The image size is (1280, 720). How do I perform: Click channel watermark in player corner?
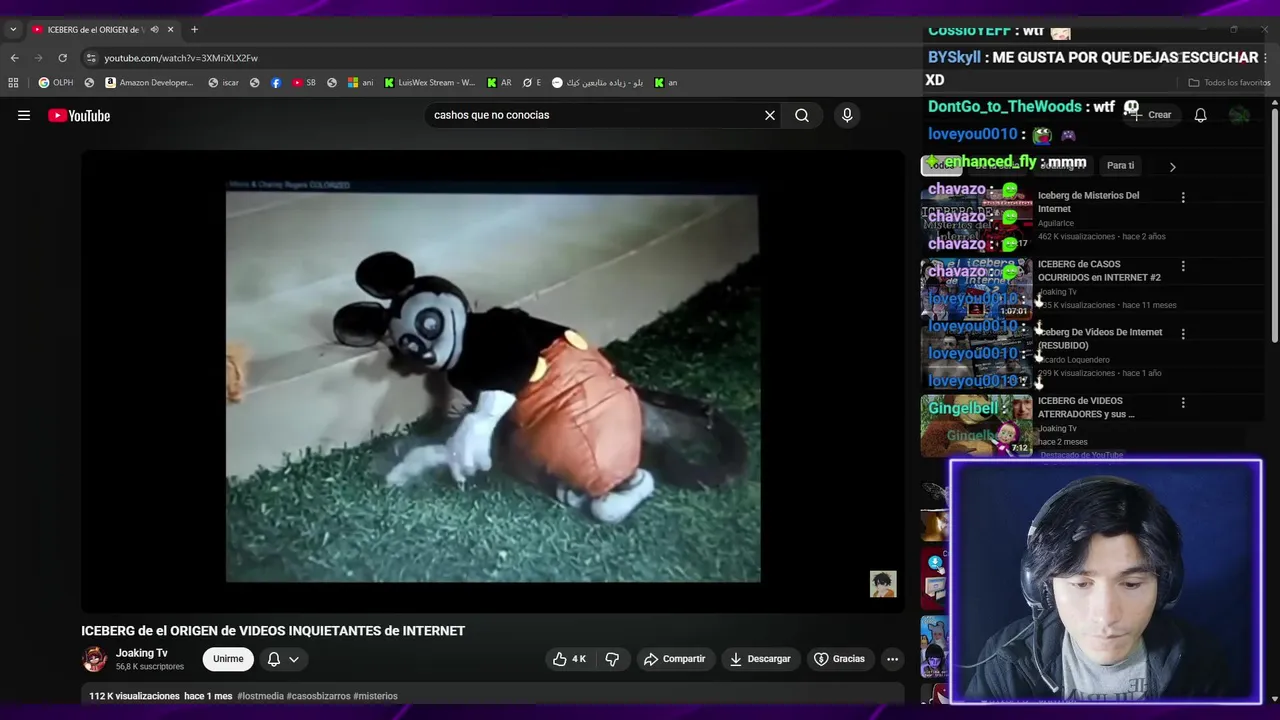click(x=883, y=584)
